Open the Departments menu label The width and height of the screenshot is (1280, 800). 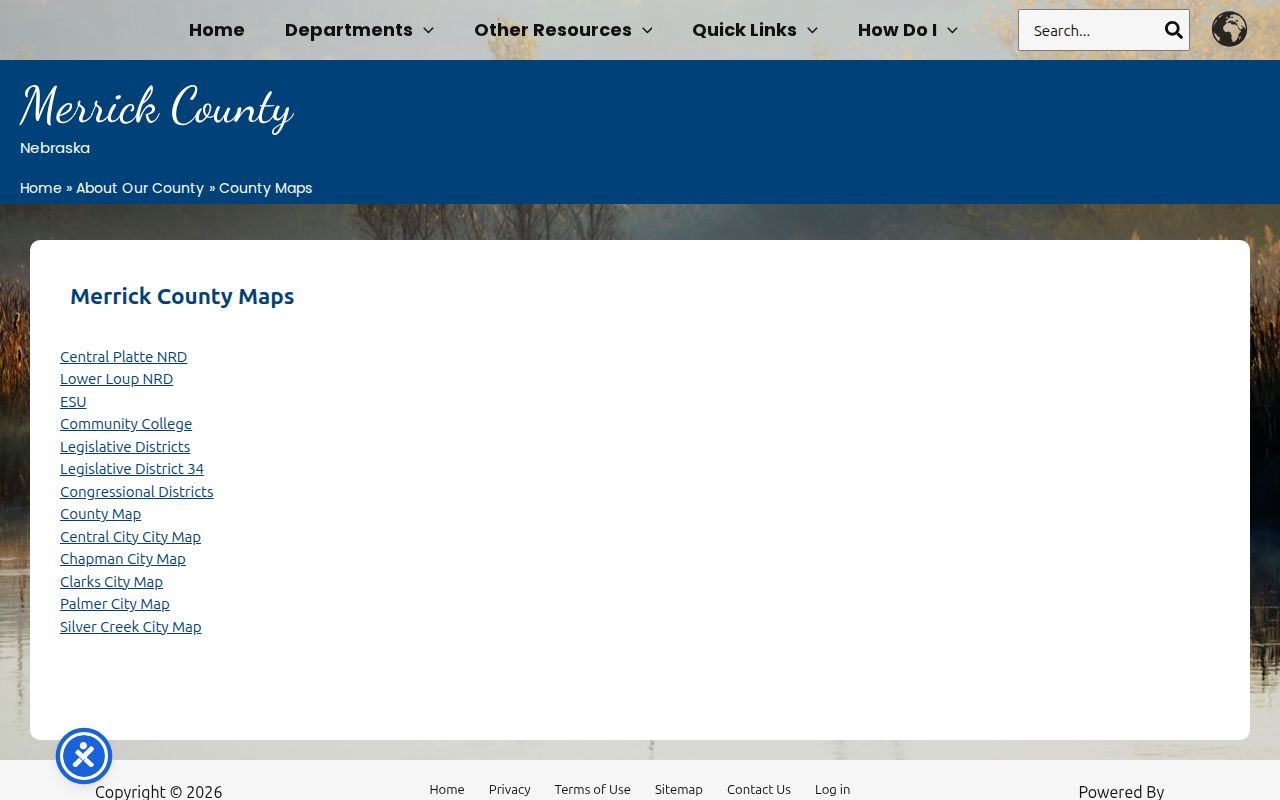pos(348,30)
